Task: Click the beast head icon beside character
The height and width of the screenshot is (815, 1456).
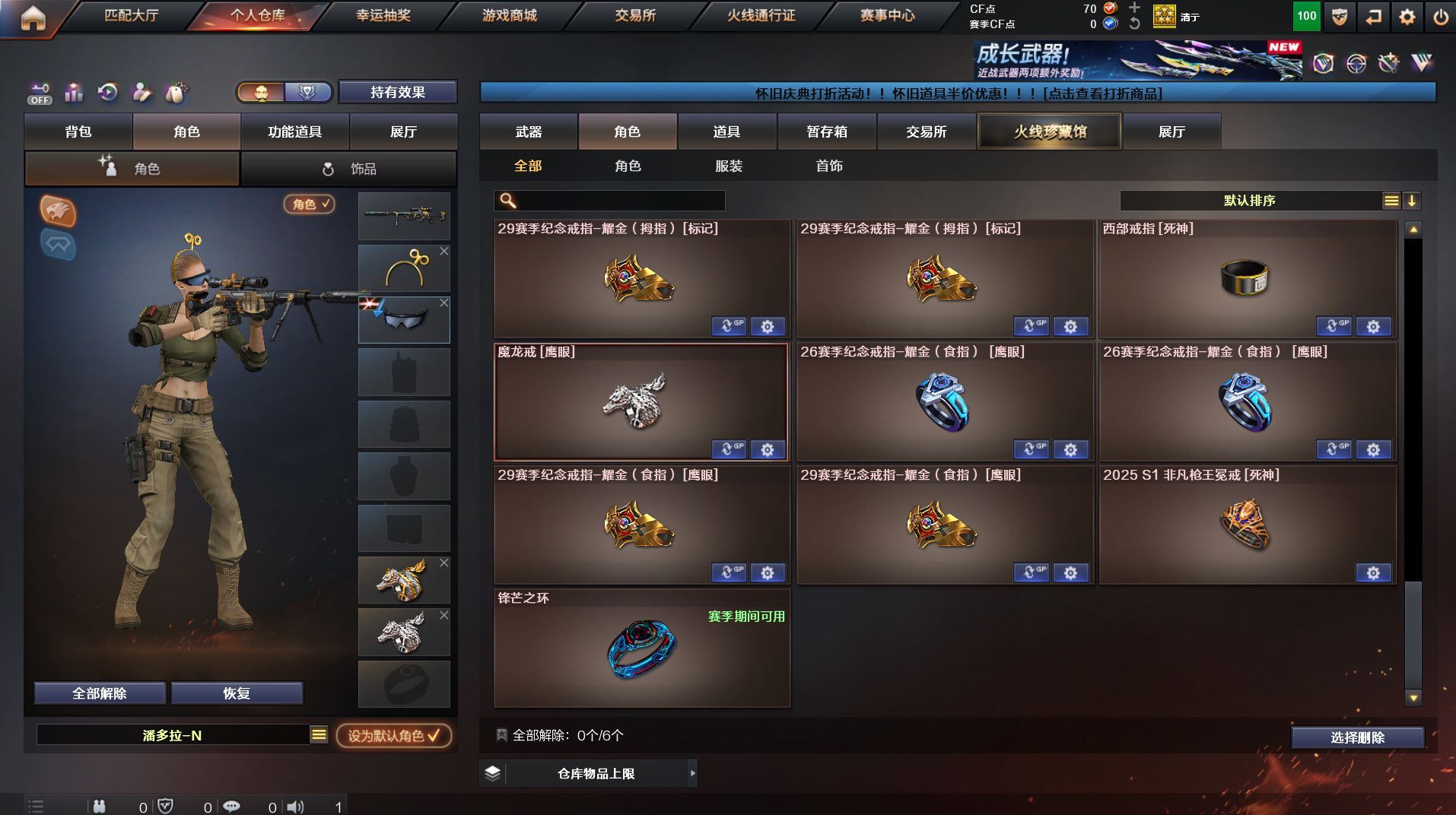Action: pyautogui.click(x=58, y=211)
